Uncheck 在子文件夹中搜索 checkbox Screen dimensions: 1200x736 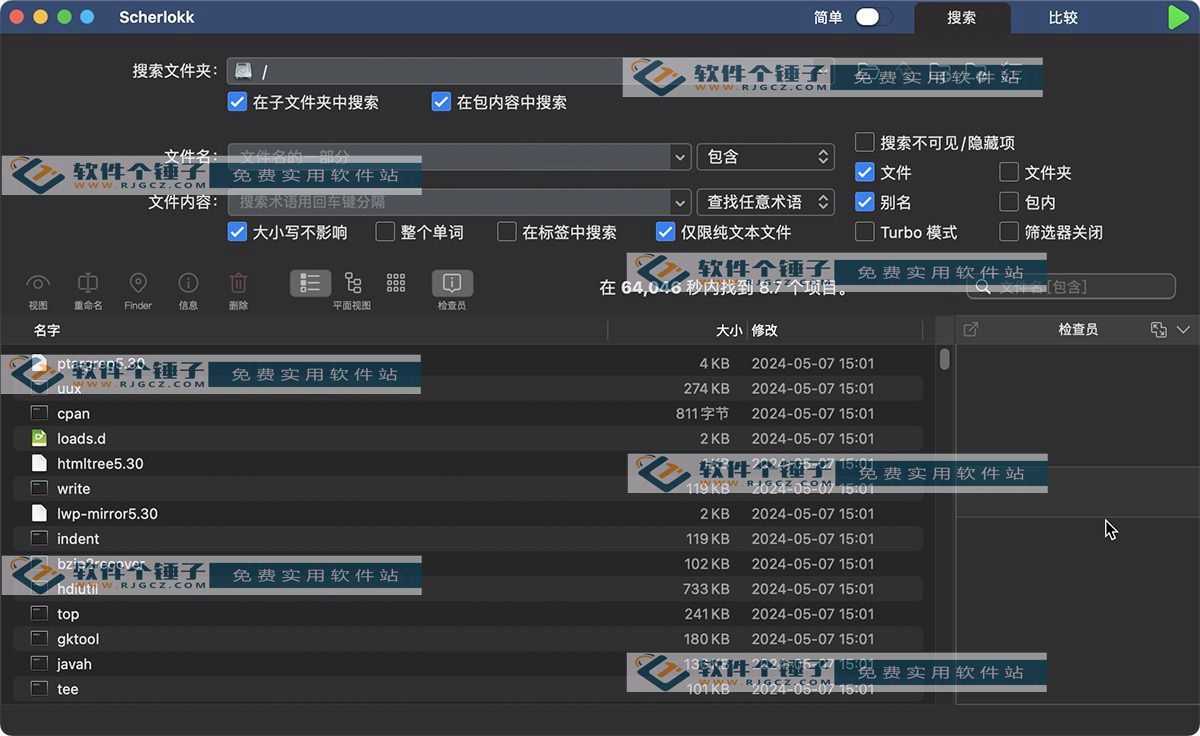[x=237, y=102]
